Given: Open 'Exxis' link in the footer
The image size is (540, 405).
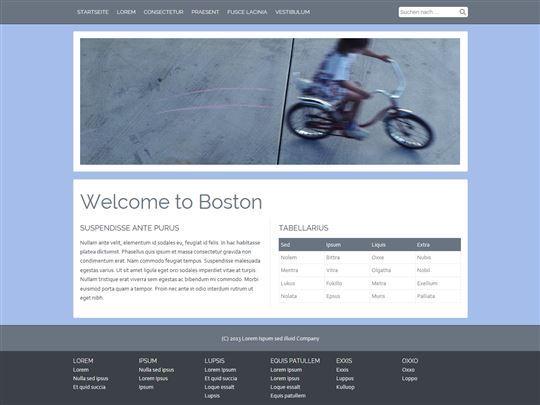Looking at the screenshot, I should (x=342, y=370).
